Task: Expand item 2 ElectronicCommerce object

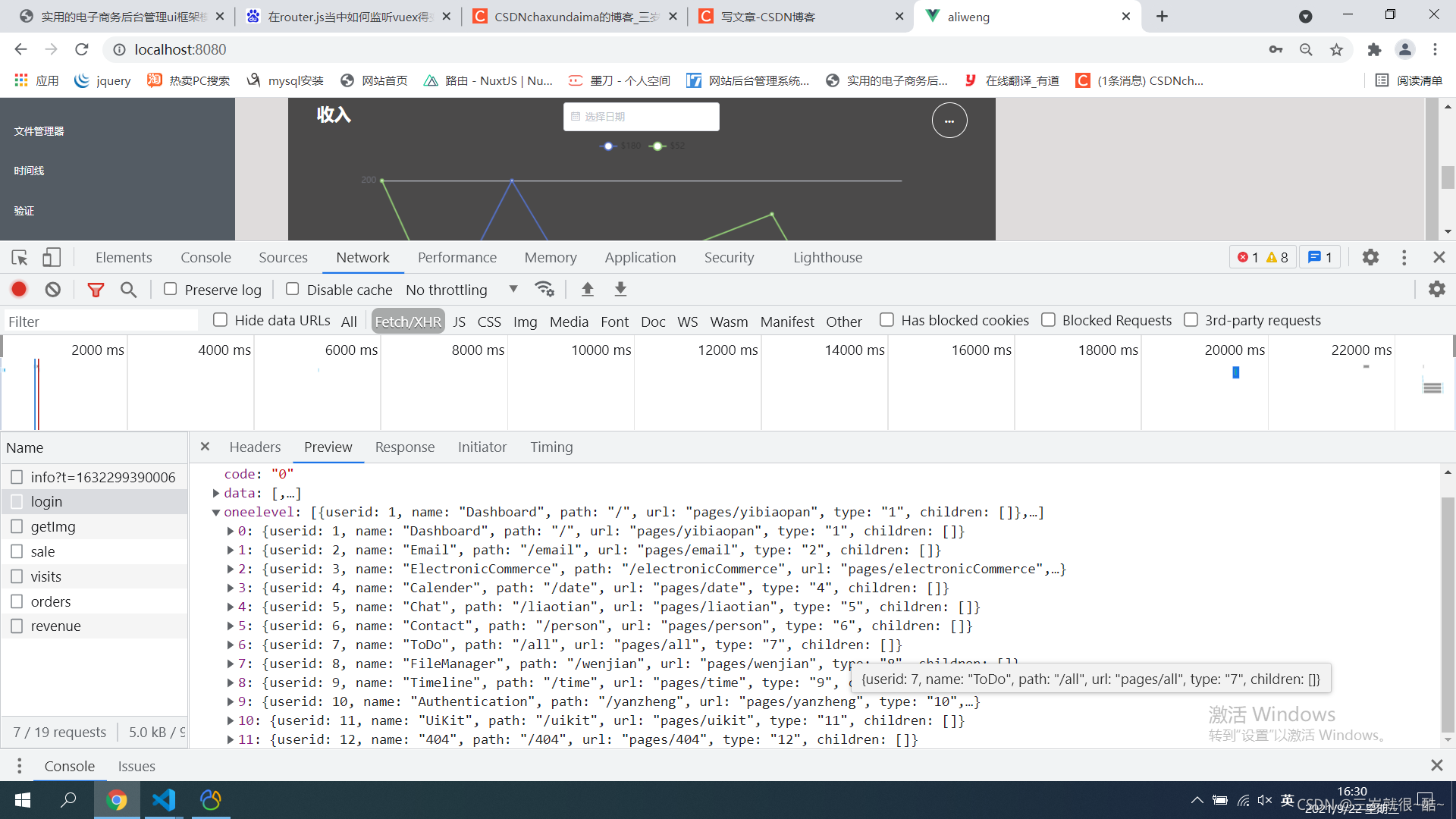Action: 231,569
